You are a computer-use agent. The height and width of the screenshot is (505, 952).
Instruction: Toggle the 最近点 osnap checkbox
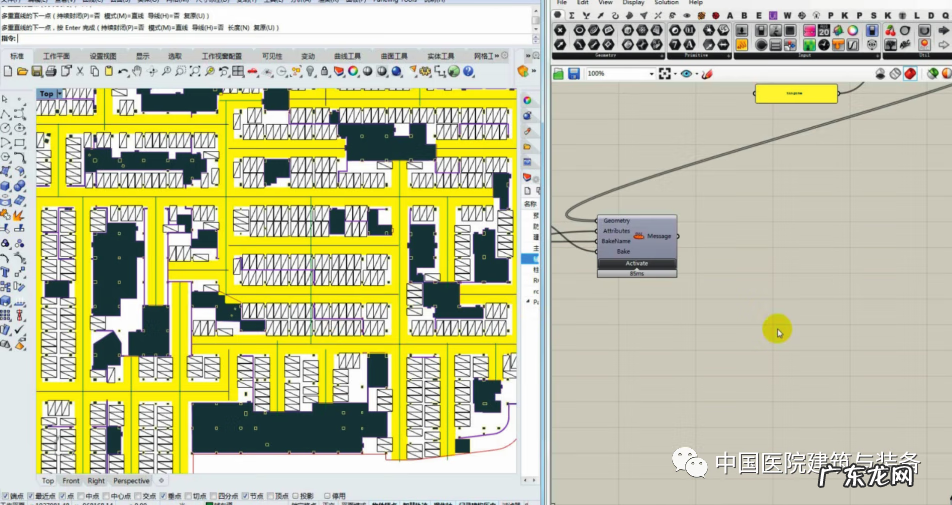32,496
